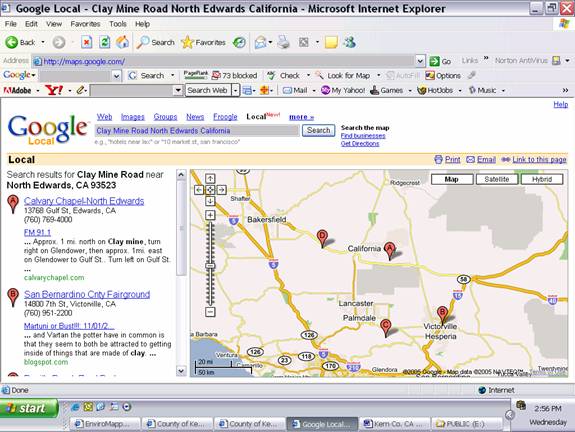Click the map recenter icon

click(x=210, y=190)
